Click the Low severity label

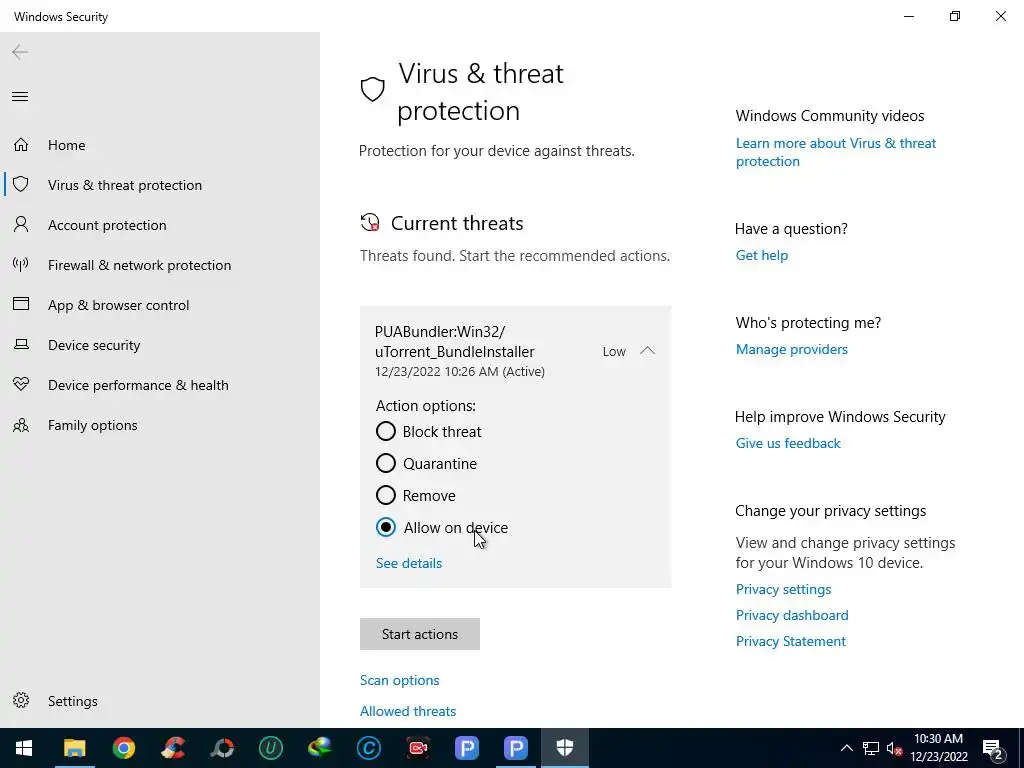tap(615, 351)
